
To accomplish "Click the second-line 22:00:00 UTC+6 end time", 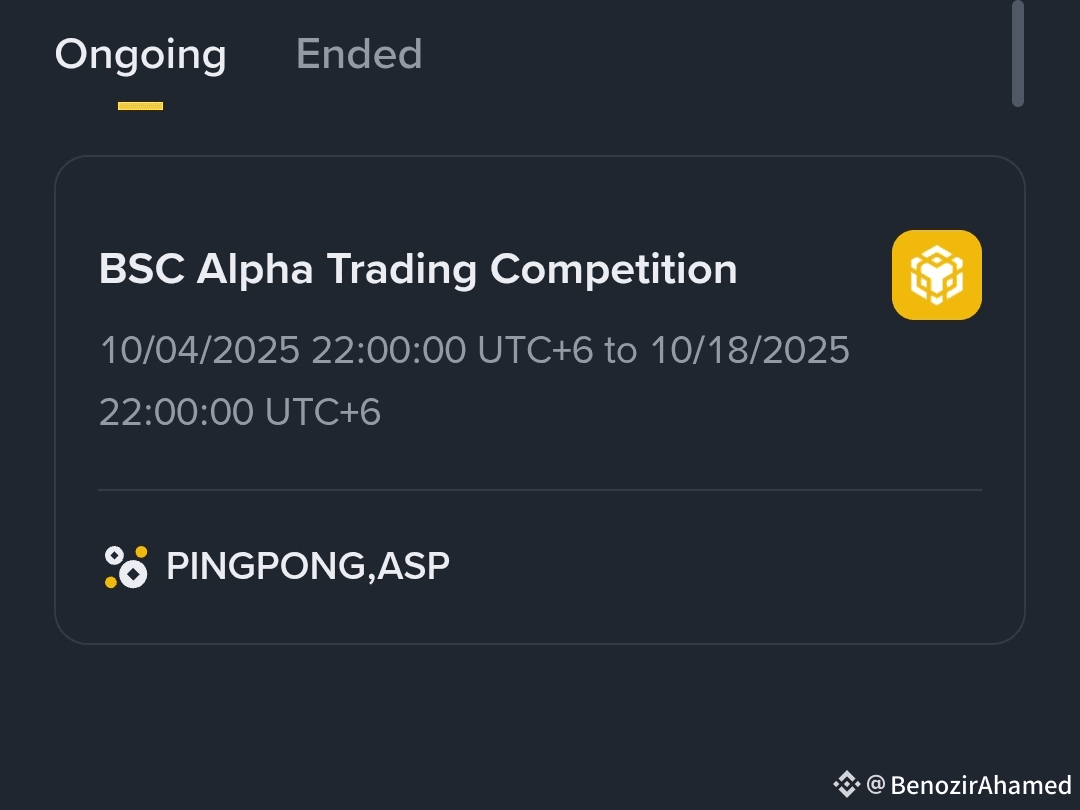I will 240,412.
